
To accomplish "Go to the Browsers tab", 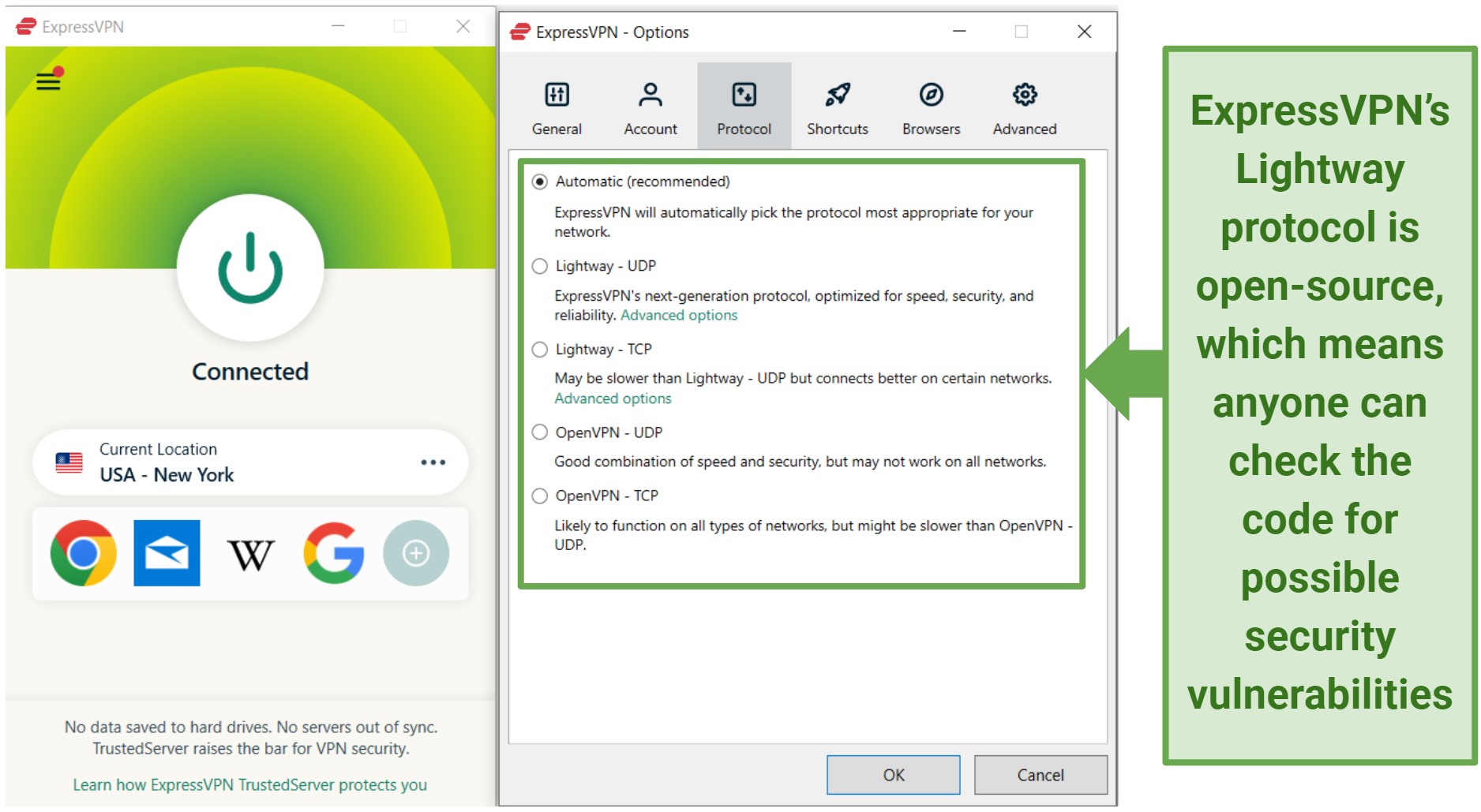I will click(x=931, y=107).
